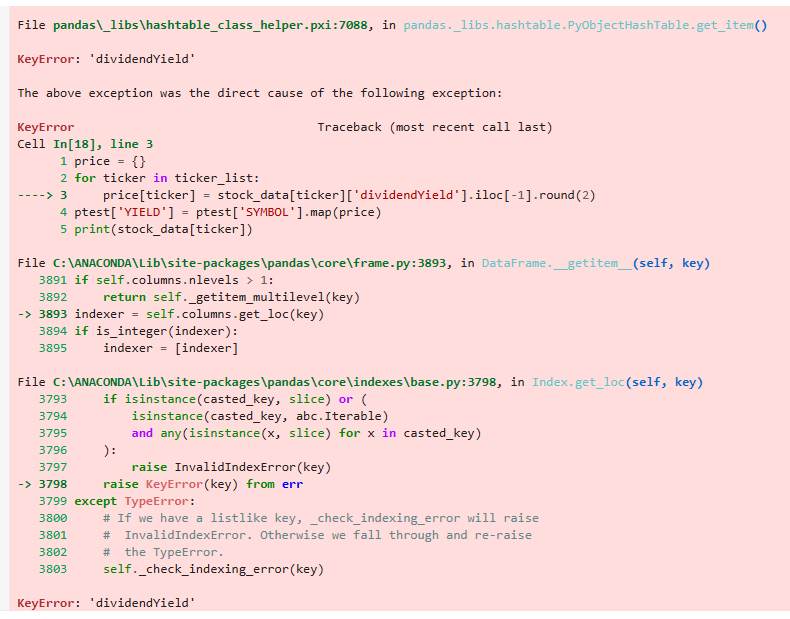Viewport: 790px width, 619px height.
Task: Click the hashtable_class_helper.pxi:7088 file path
Action: click(x=210, y=25)
